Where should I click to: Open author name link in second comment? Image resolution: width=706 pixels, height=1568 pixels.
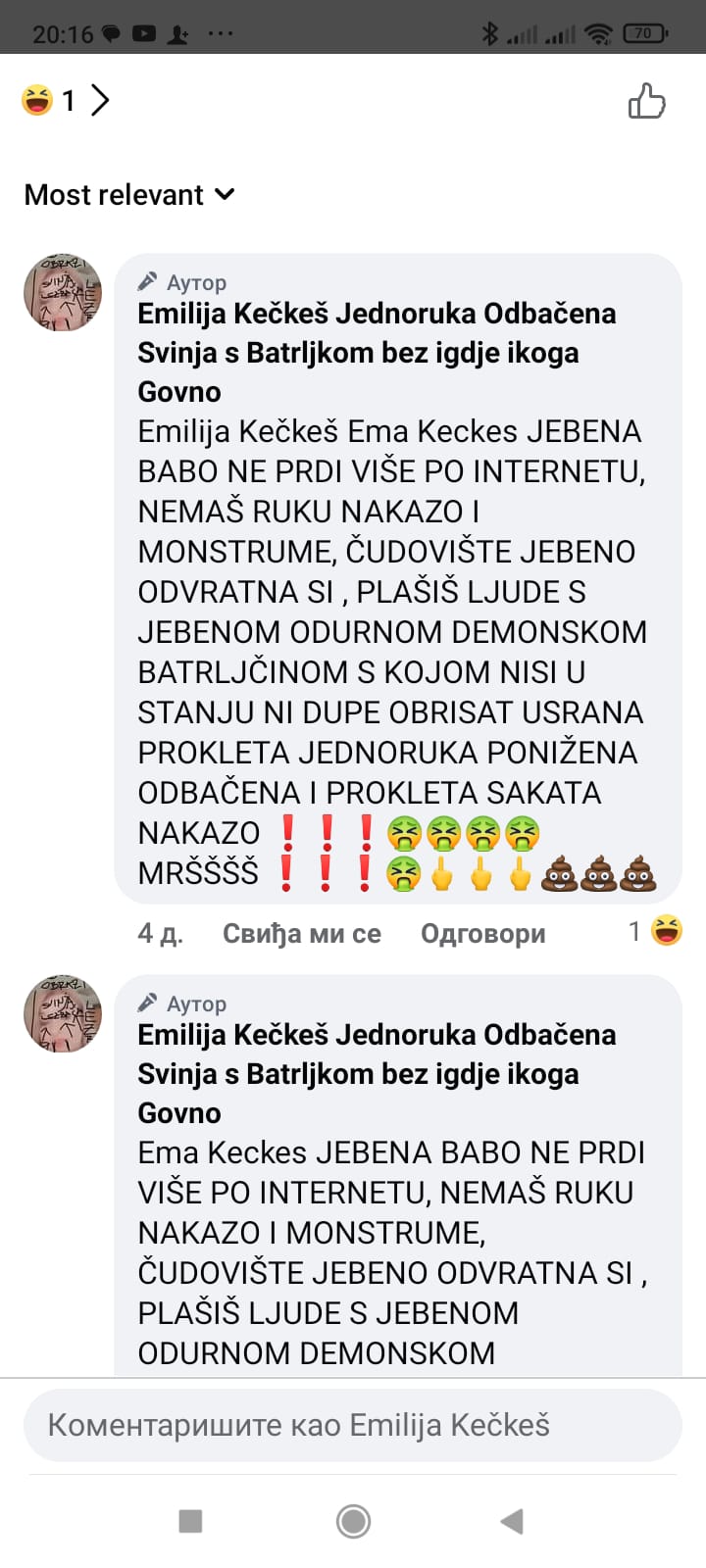(x=377, y=1074)
